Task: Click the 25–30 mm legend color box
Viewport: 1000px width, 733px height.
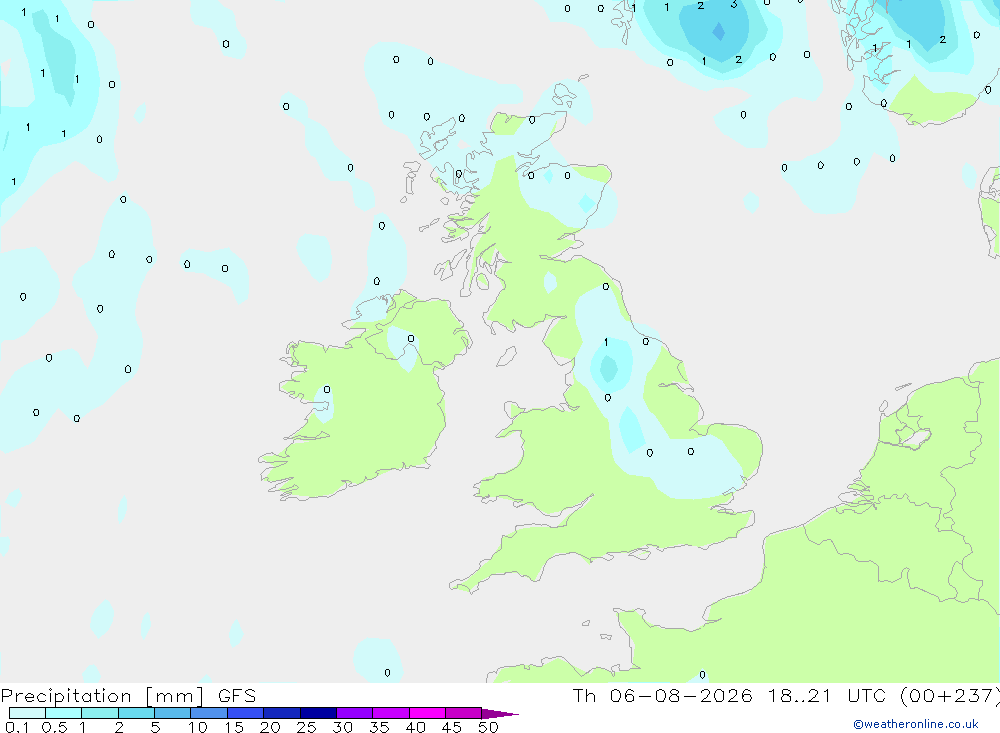Action: pos(318,713)
